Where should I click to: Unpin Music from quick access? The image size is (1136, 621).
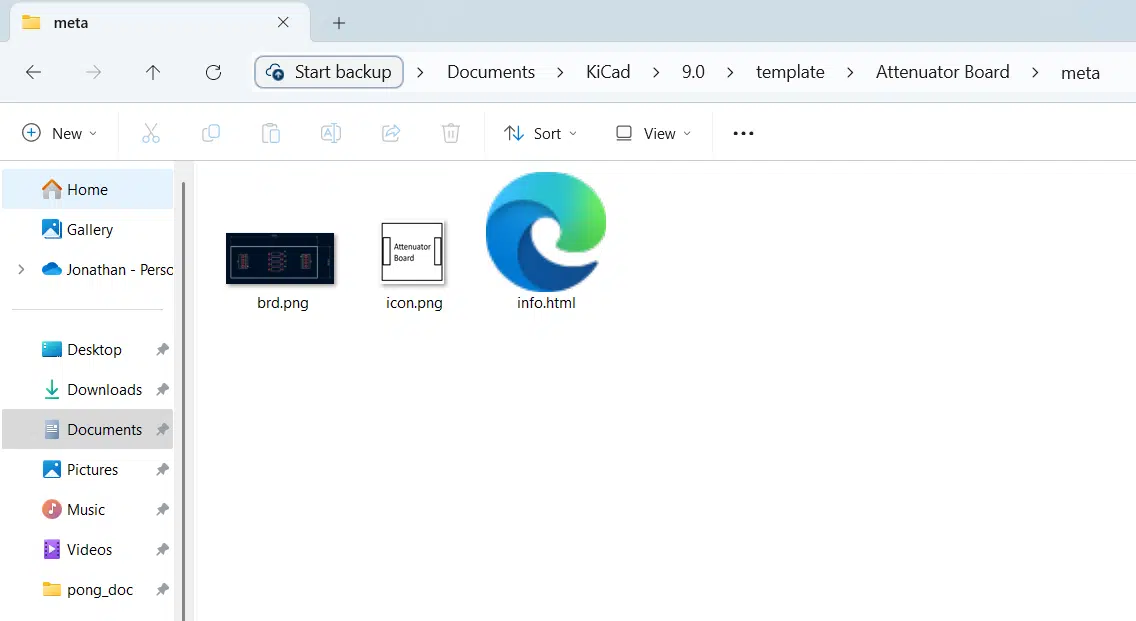pos(162,509)
